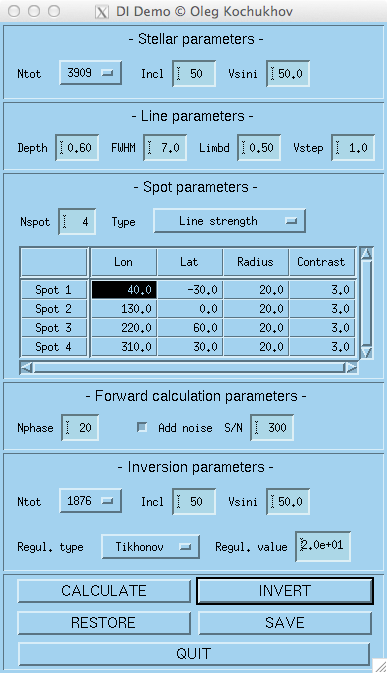
Task: Select the Spot 3 row header
Action: point(54,328)
